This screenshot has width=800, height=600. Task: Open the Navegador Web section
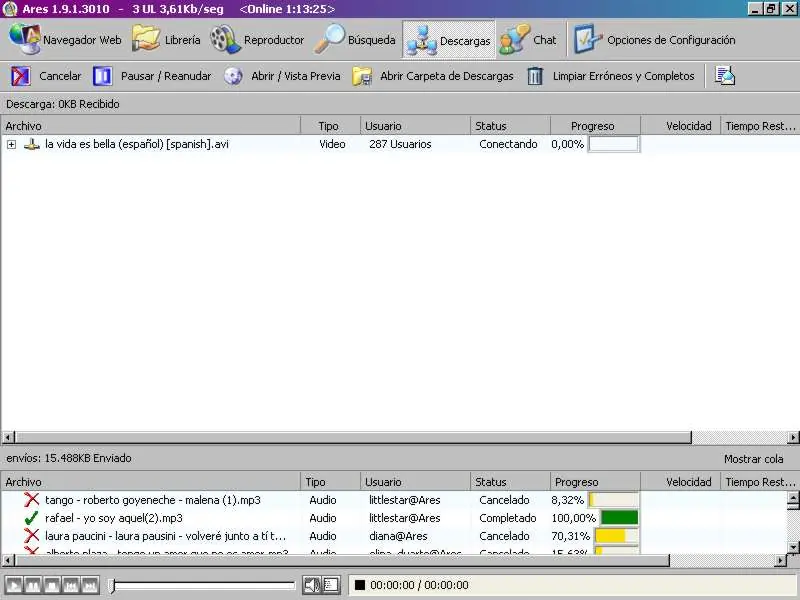click(x=65, y=39)
